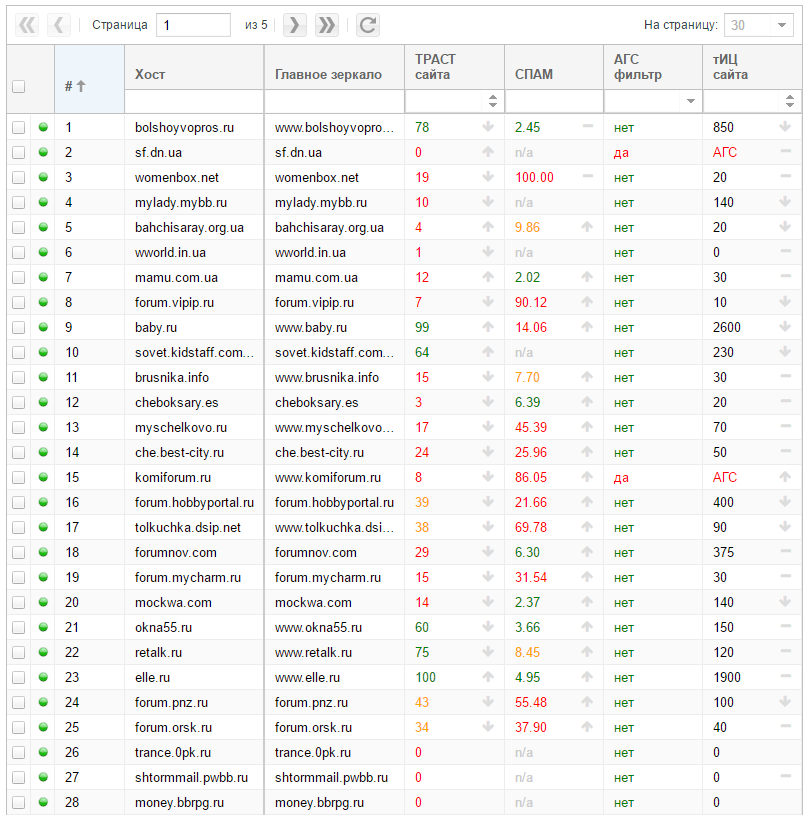Focus the СПАМ filter text field

point(554,101)
